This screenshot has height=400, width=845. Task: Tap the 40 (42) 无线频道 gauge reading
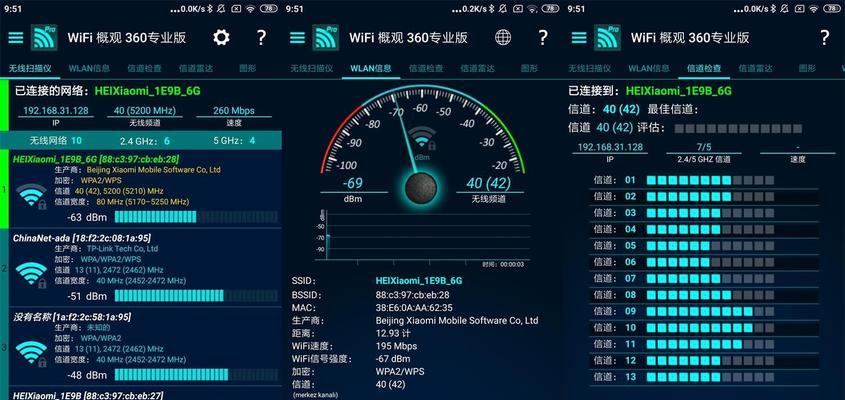488,183
